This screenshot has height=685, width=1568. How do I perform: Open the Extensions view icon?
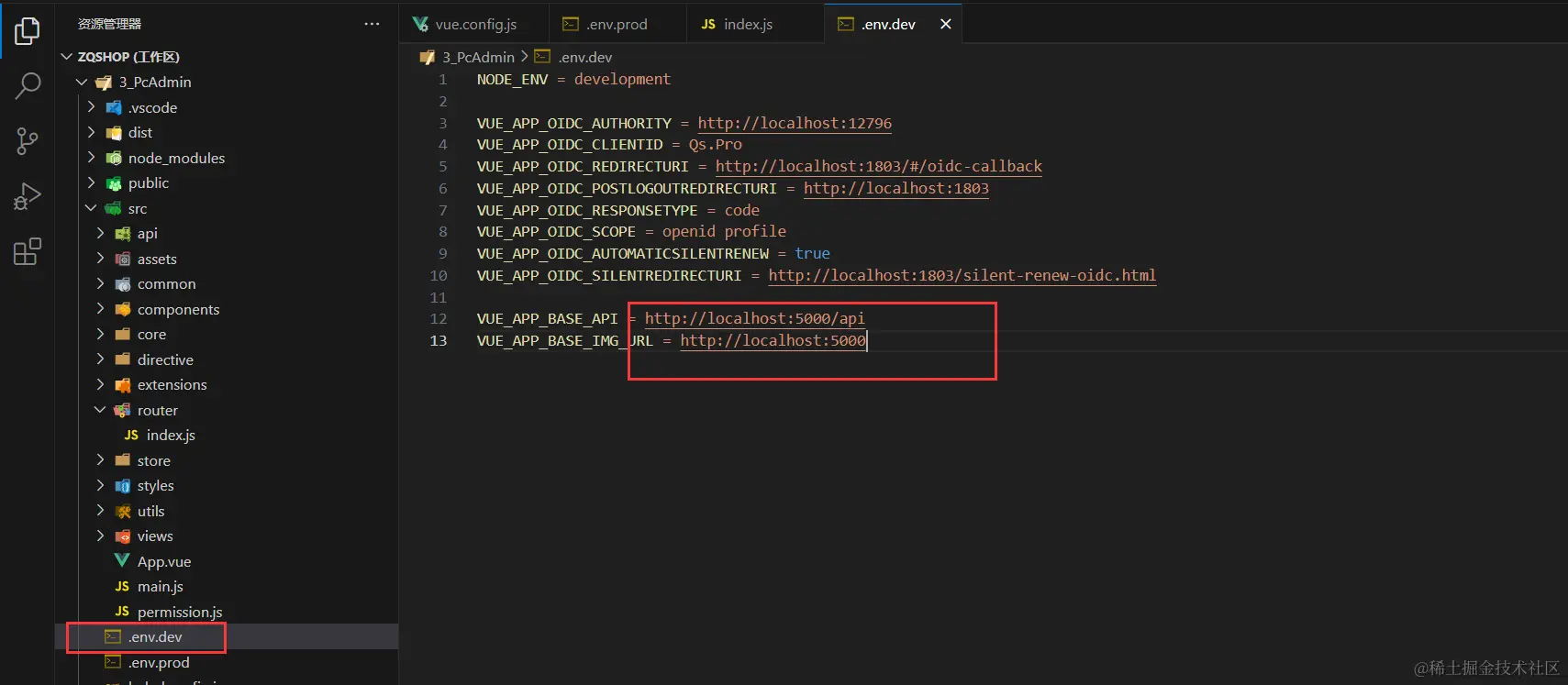tap(28, 251)
